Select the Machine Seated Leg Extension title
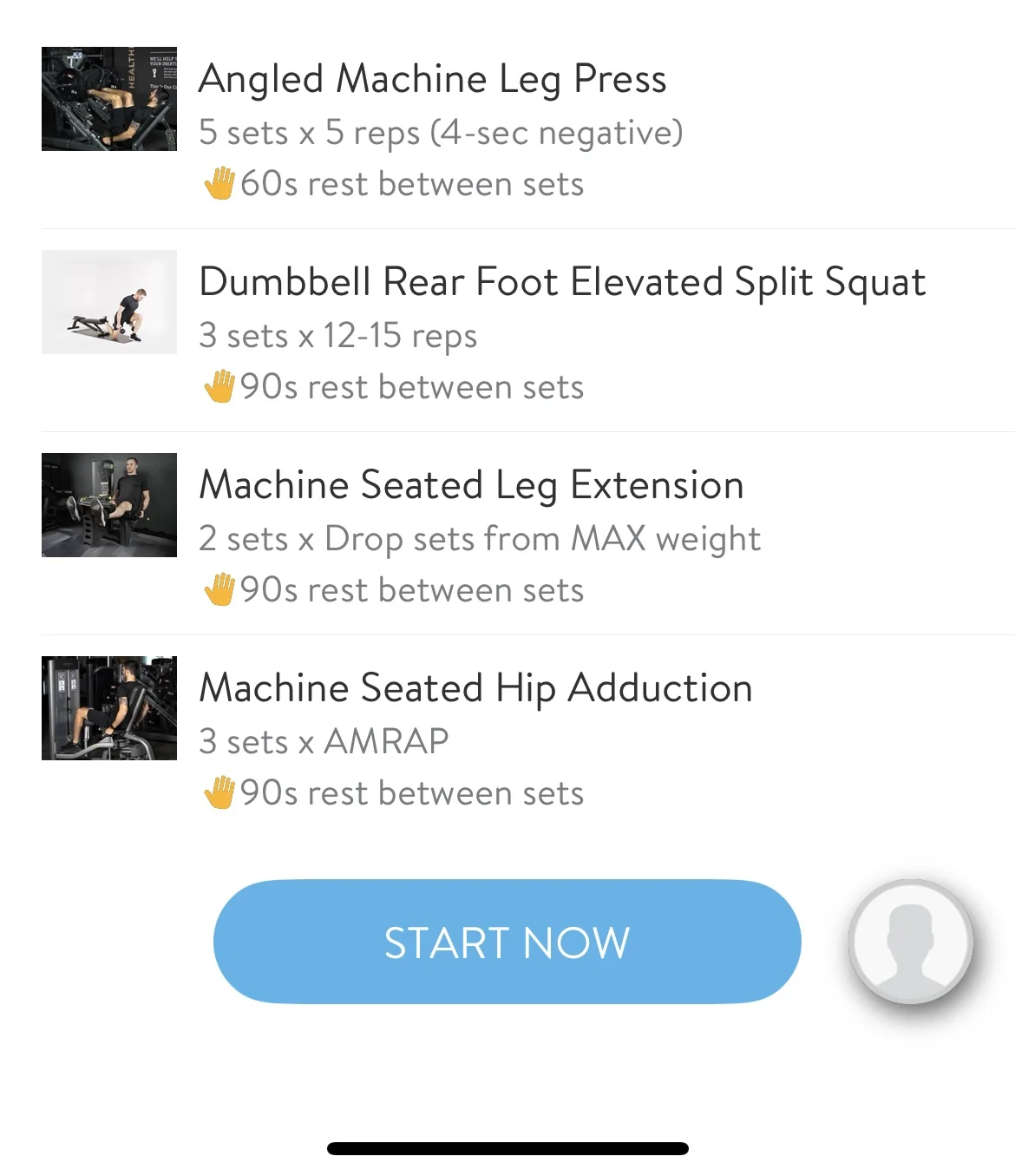This screenshot has height=1176, width=1015. pos(471,485)
